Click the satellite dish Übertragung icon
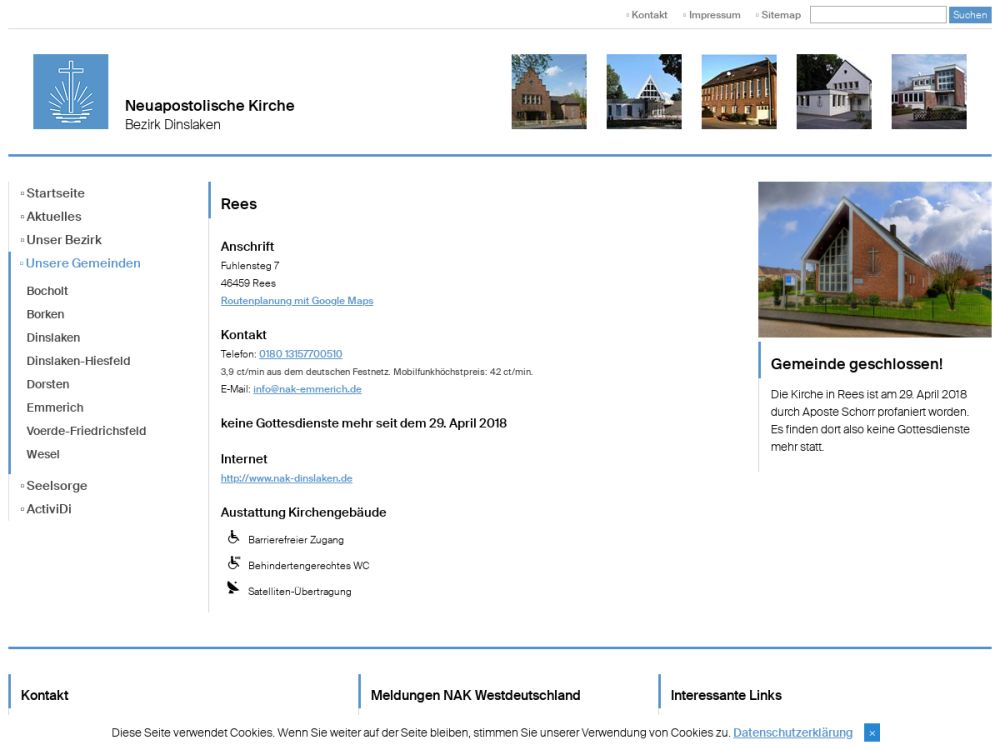The image size is (1000, 750). 233,589
